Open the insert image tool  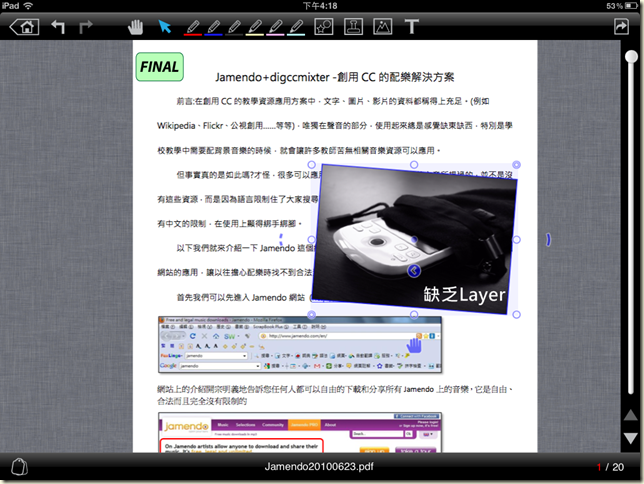(x=382, y=27)
